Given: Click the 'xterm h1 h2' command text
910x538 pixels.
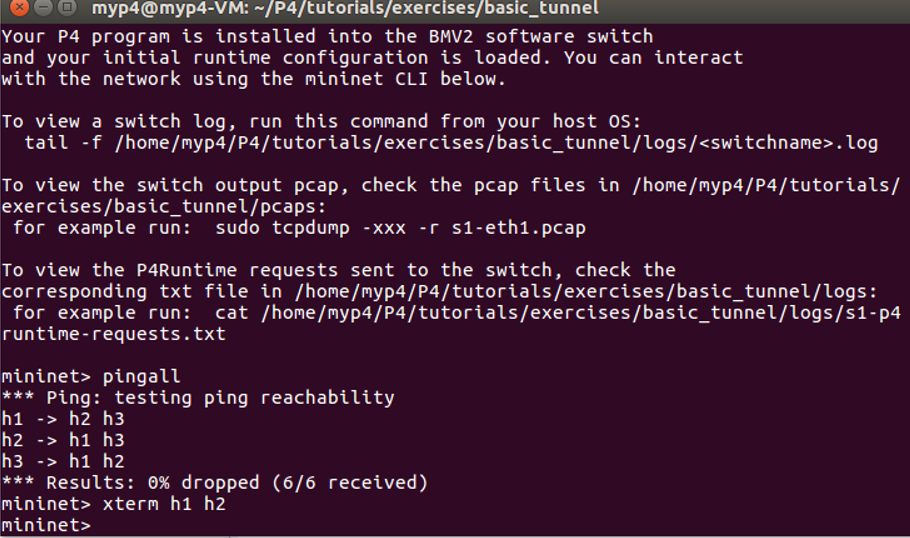Looking at the screenshot, I should pos(164,504).
